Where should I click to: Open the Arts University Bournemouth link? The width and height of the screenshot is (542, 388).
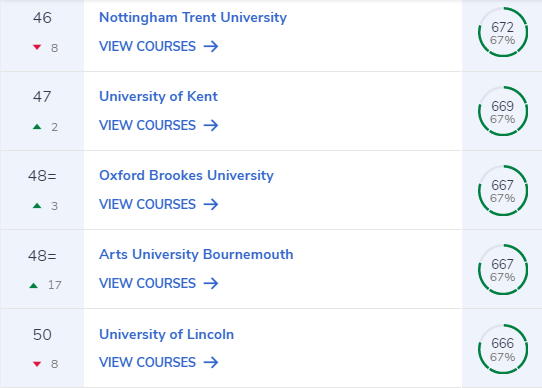pyautogui.click(x=196, y=254)
